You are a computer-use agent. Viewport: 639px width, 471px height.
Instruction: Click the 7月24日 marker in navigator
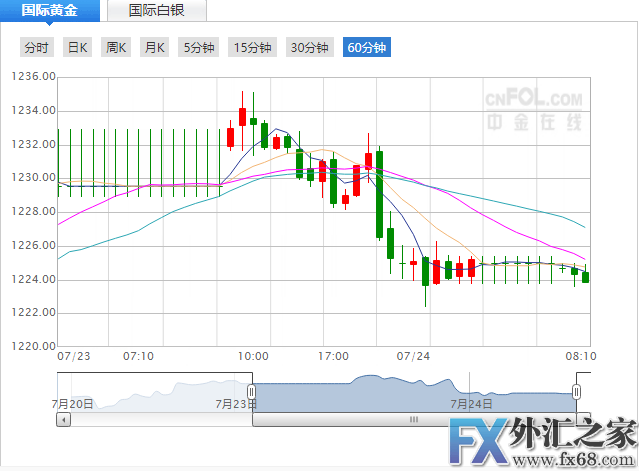tap(471, 404)
